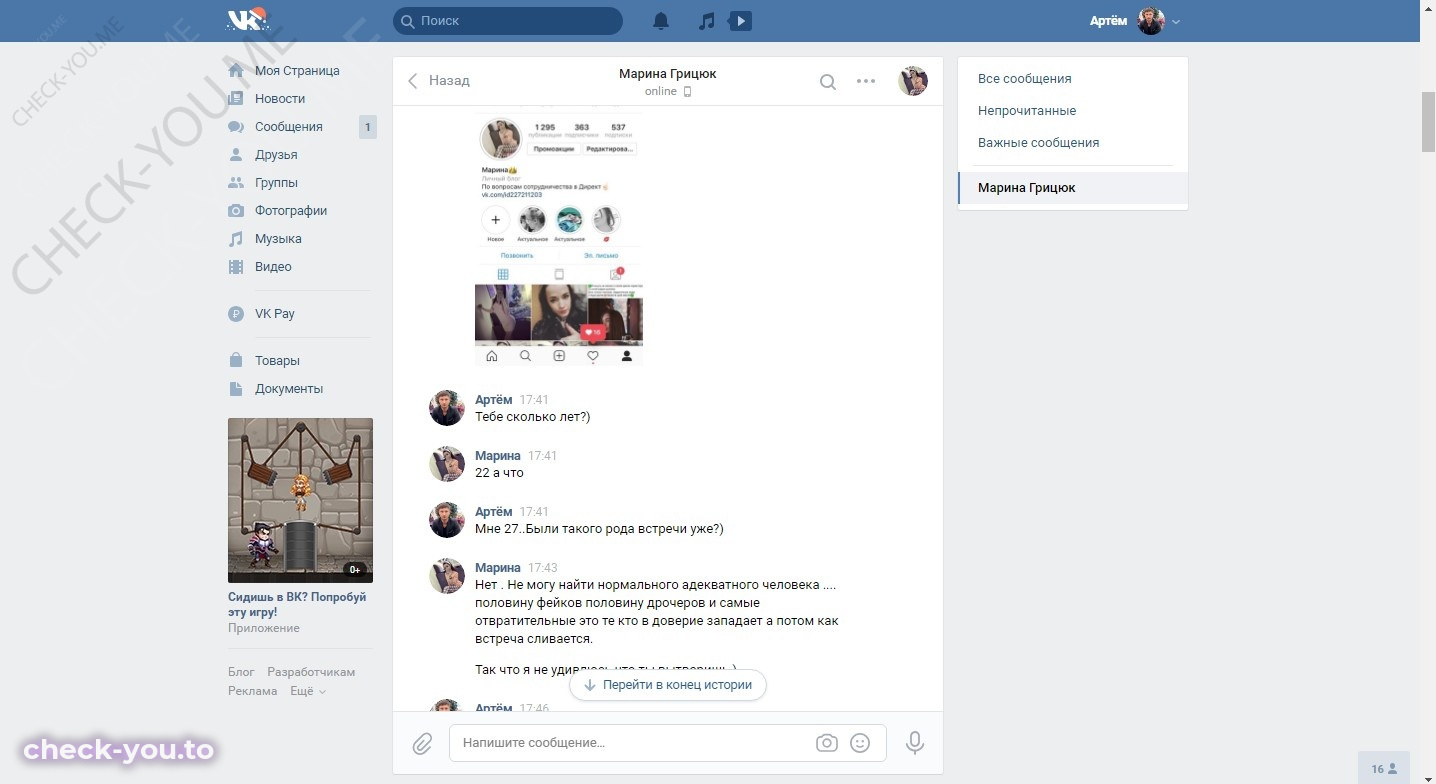Open the music note icon in header
This screenshot has height=784, width=1436.
click(x=707, y=20)
